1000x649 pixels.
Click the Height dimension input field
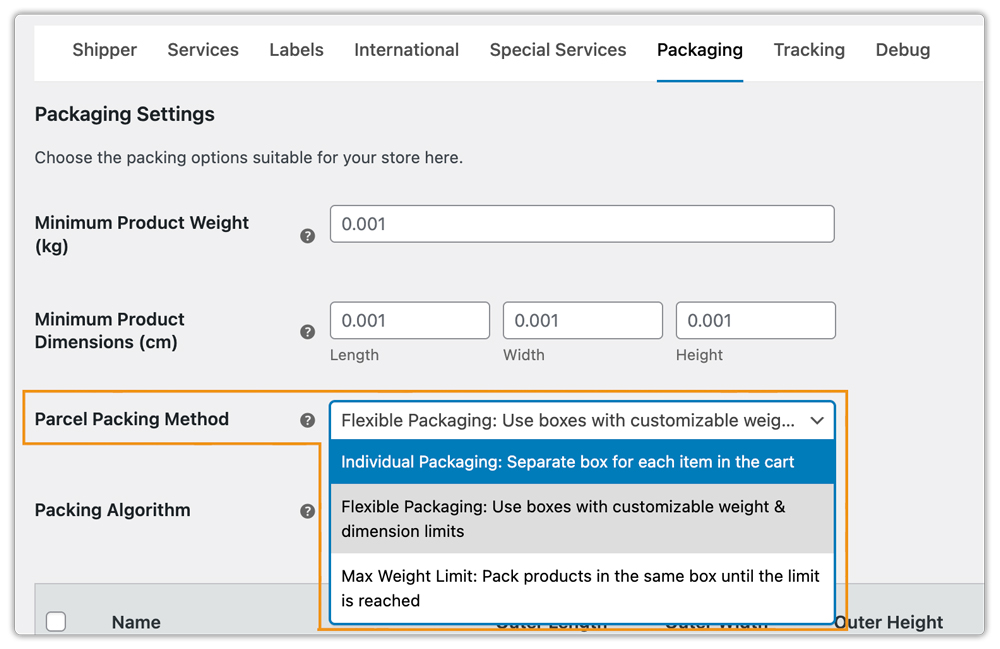(756, 320)
